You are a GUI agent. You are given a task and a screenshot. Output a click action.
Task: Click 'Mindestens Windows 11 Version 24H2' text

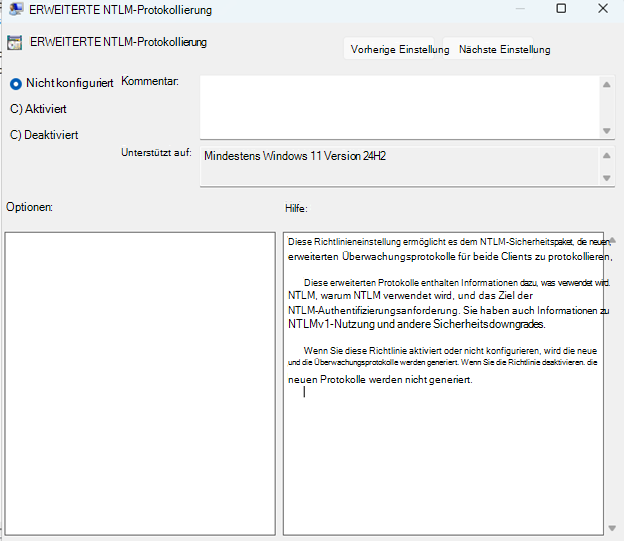click(x=295, y=156)
